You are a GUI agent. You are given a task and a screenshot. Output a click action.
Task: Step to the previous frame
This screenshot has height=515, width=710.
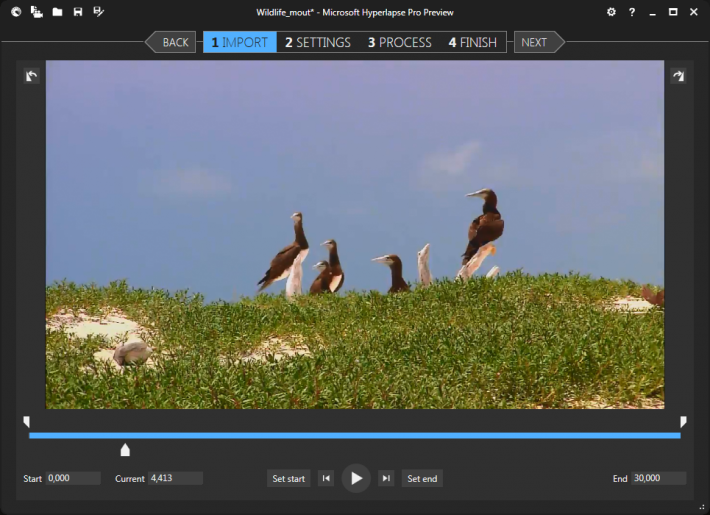326,478
